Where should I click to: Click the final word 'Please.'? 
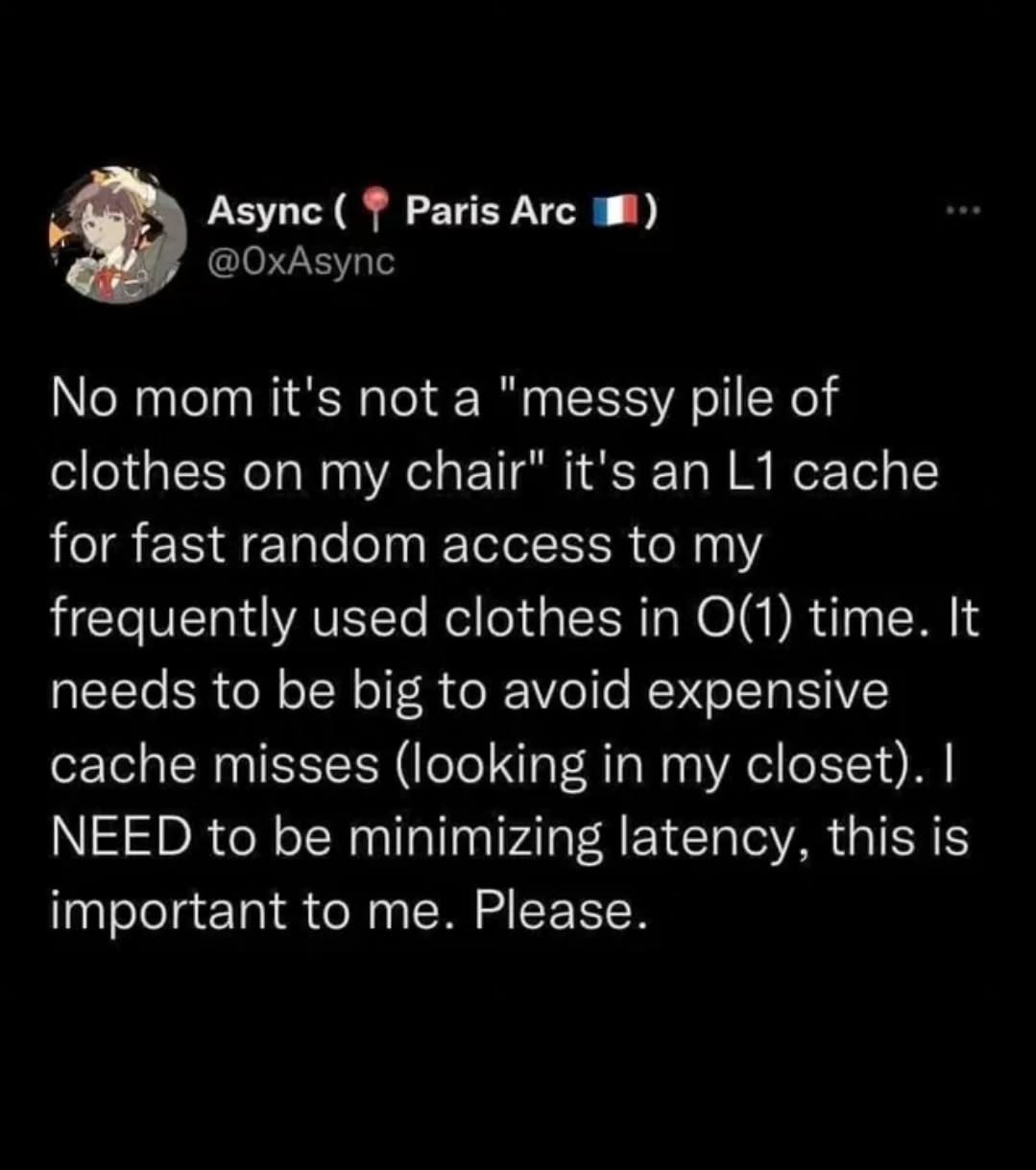[555, 910]
